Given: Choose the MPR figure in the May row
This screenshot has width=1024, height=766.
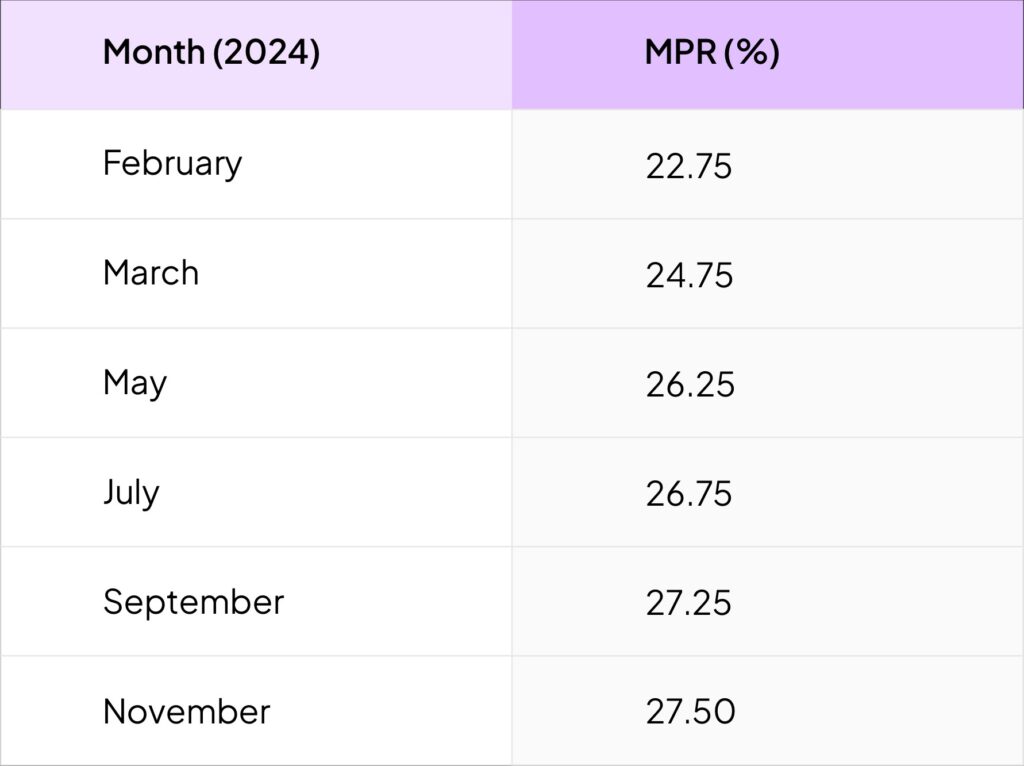Looking at the screenshot, I should click(690, 385).
